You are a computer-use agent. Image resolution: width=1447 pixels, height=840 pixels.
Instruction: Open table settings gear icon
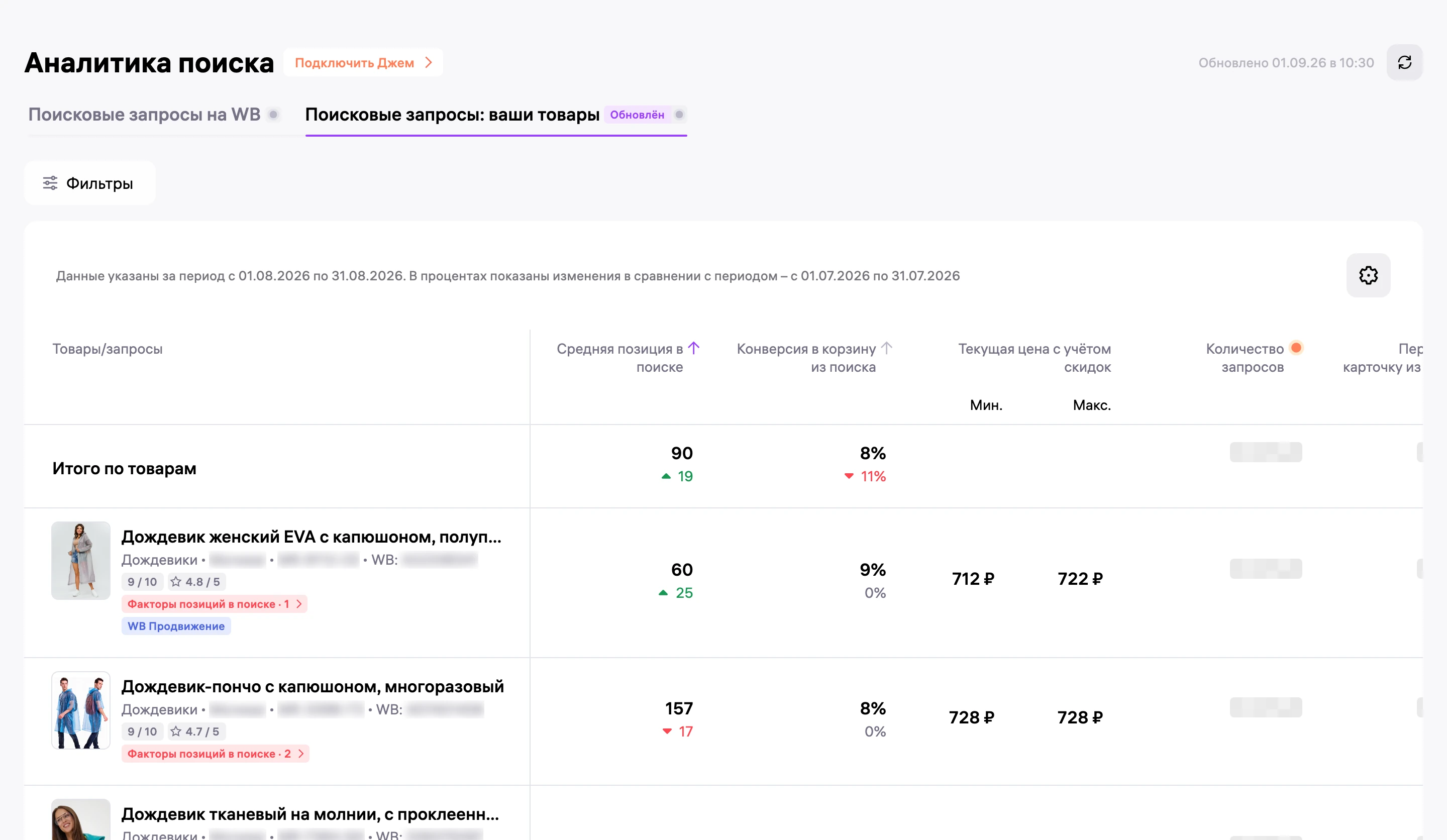click(x=1368, y=276)
